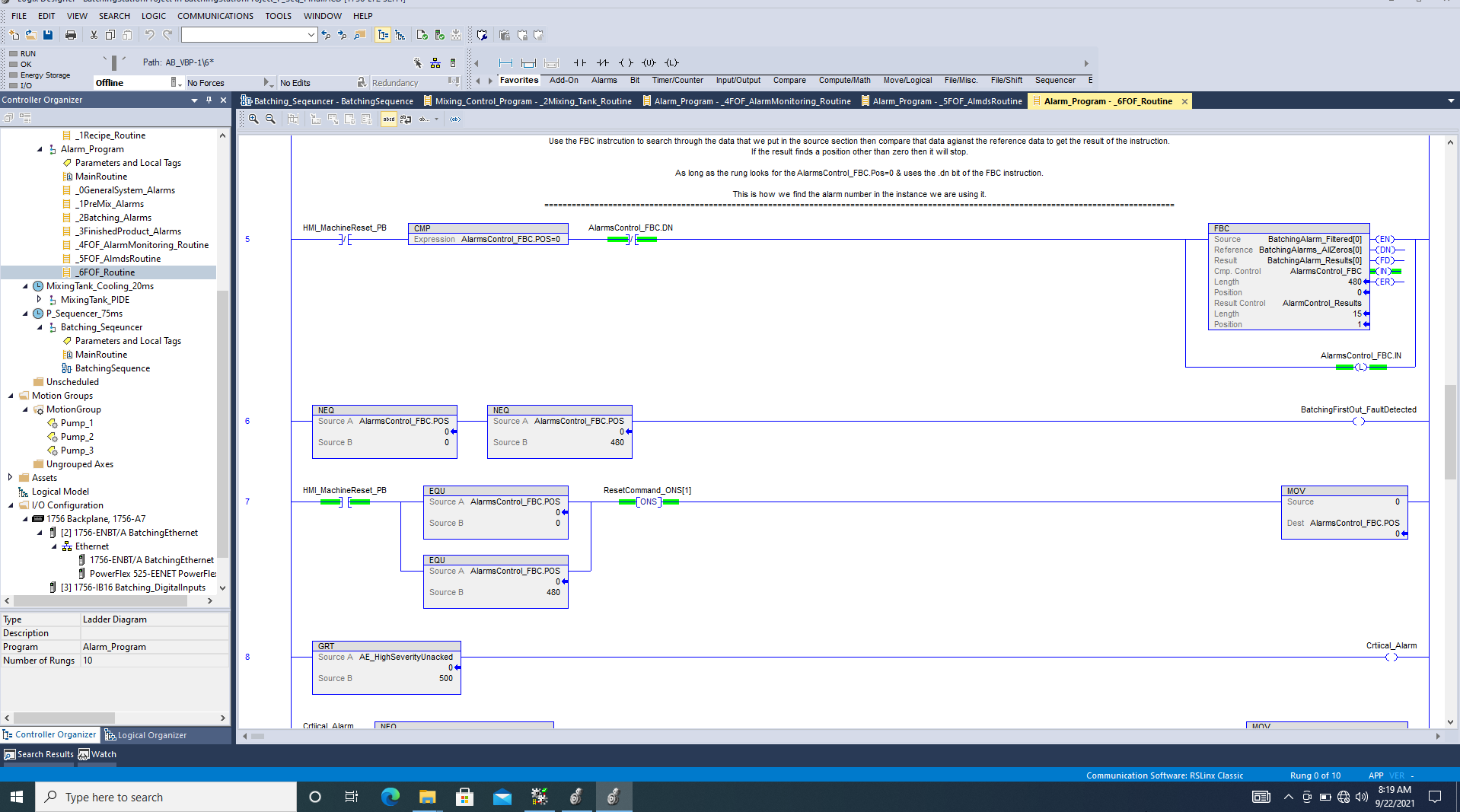Switch to the Mixing_Control_Program _2Mixing_Tank_Routine tab
The image size is (1460, 812).
coord(528,101)
